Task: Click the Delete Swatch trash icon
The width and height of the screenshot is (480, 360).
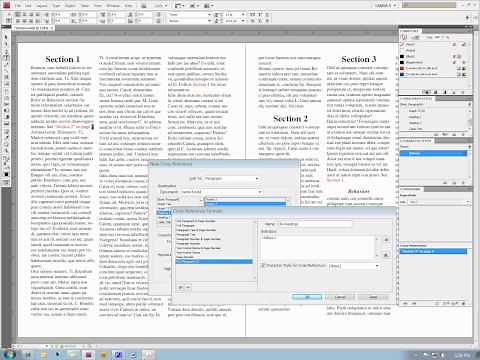Action: (x=463, y=92)
